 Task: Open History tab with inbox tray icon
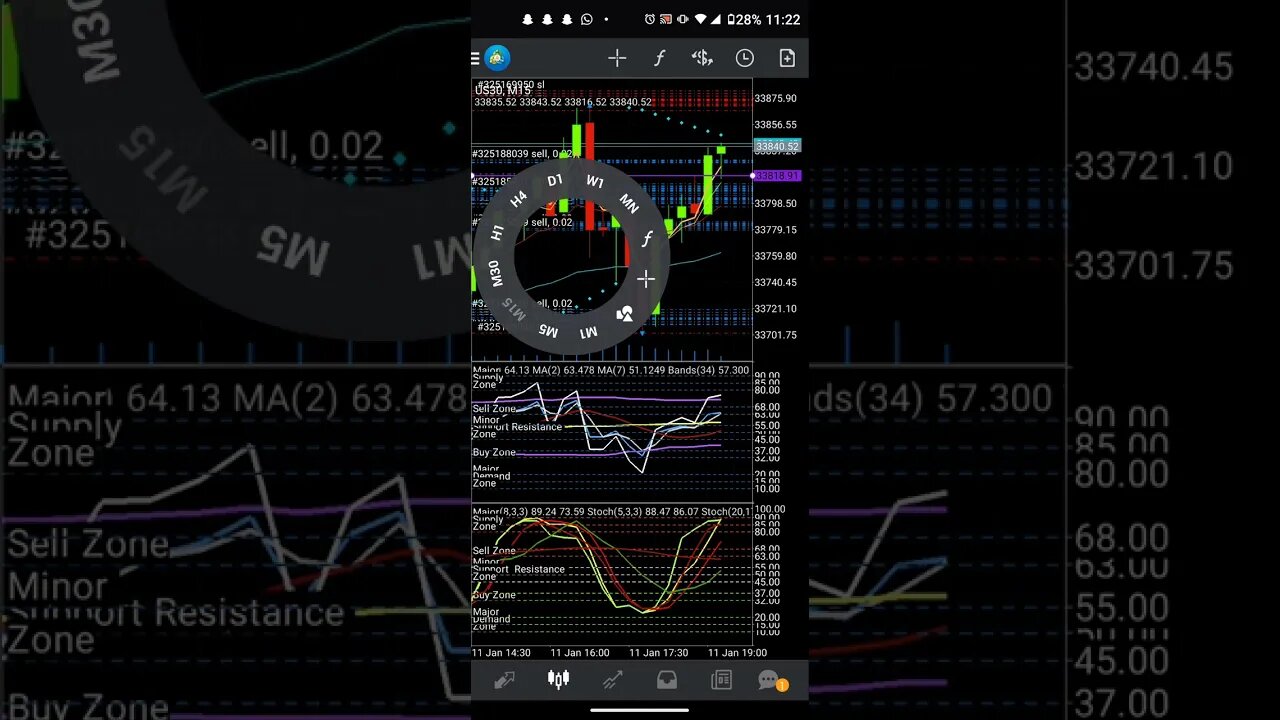pyautogui.click(x=666, y=680)
